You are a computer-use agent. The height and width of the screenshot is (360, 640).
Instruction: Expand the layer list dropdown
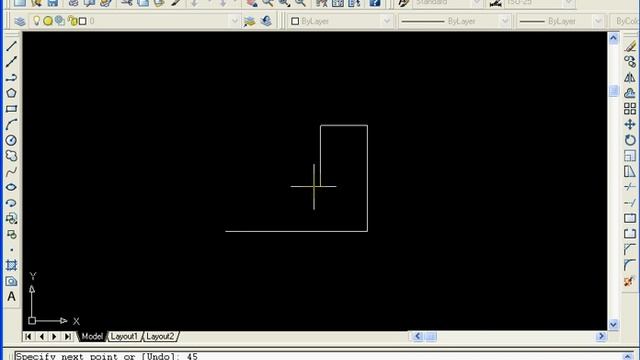point(234,21)
